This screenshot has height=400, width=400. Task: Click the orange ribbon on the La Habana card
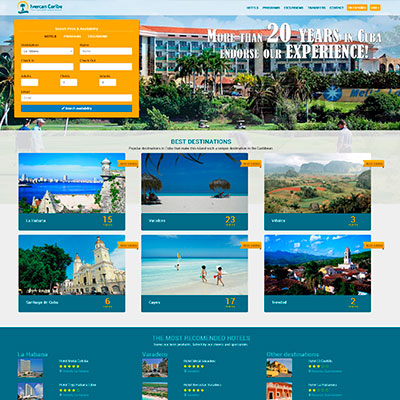coord(128,164)
